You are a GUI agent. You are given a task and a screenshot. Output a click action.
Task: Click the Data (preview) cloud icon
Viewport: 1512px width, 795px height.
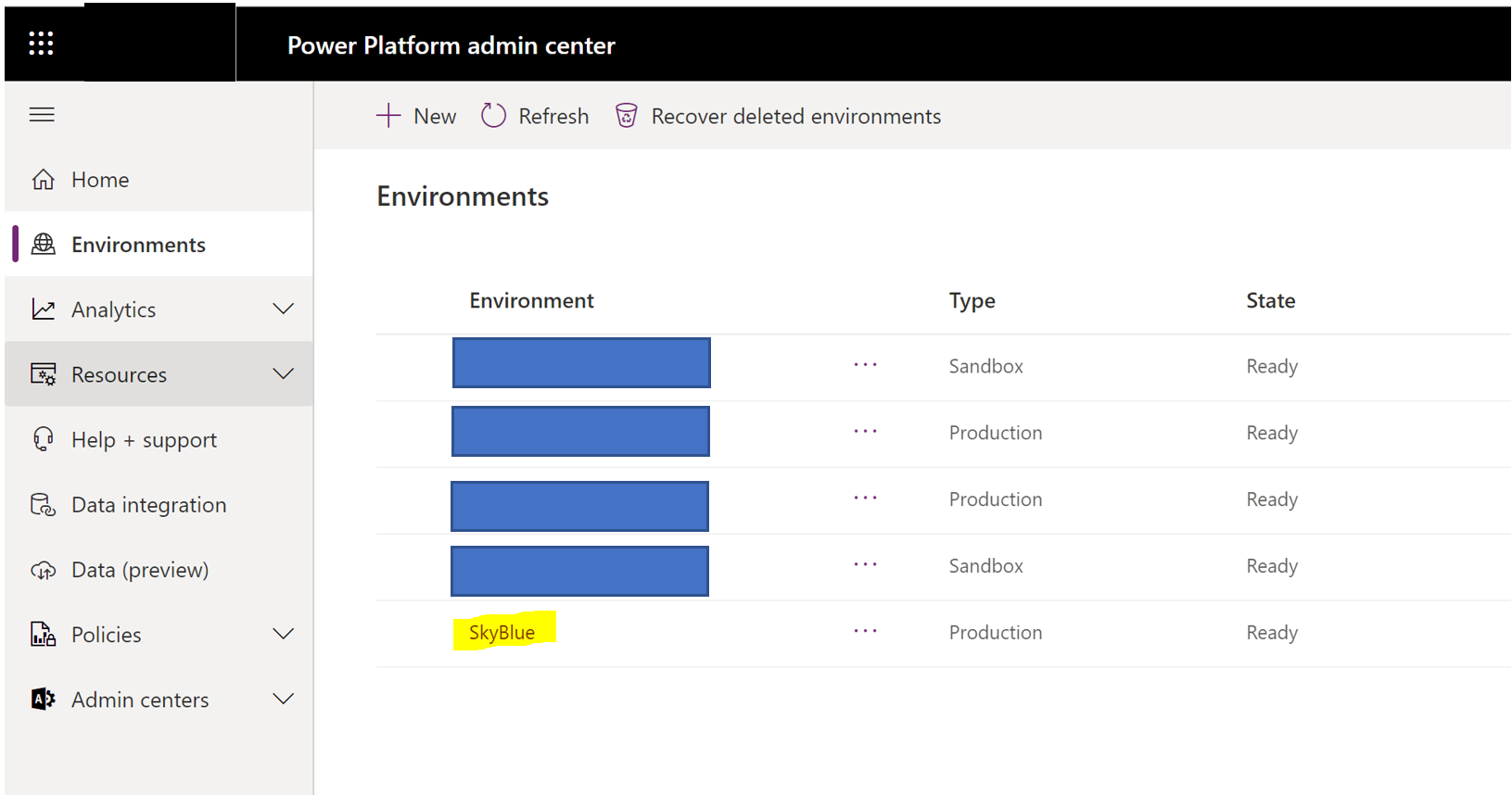pos(44,570)
